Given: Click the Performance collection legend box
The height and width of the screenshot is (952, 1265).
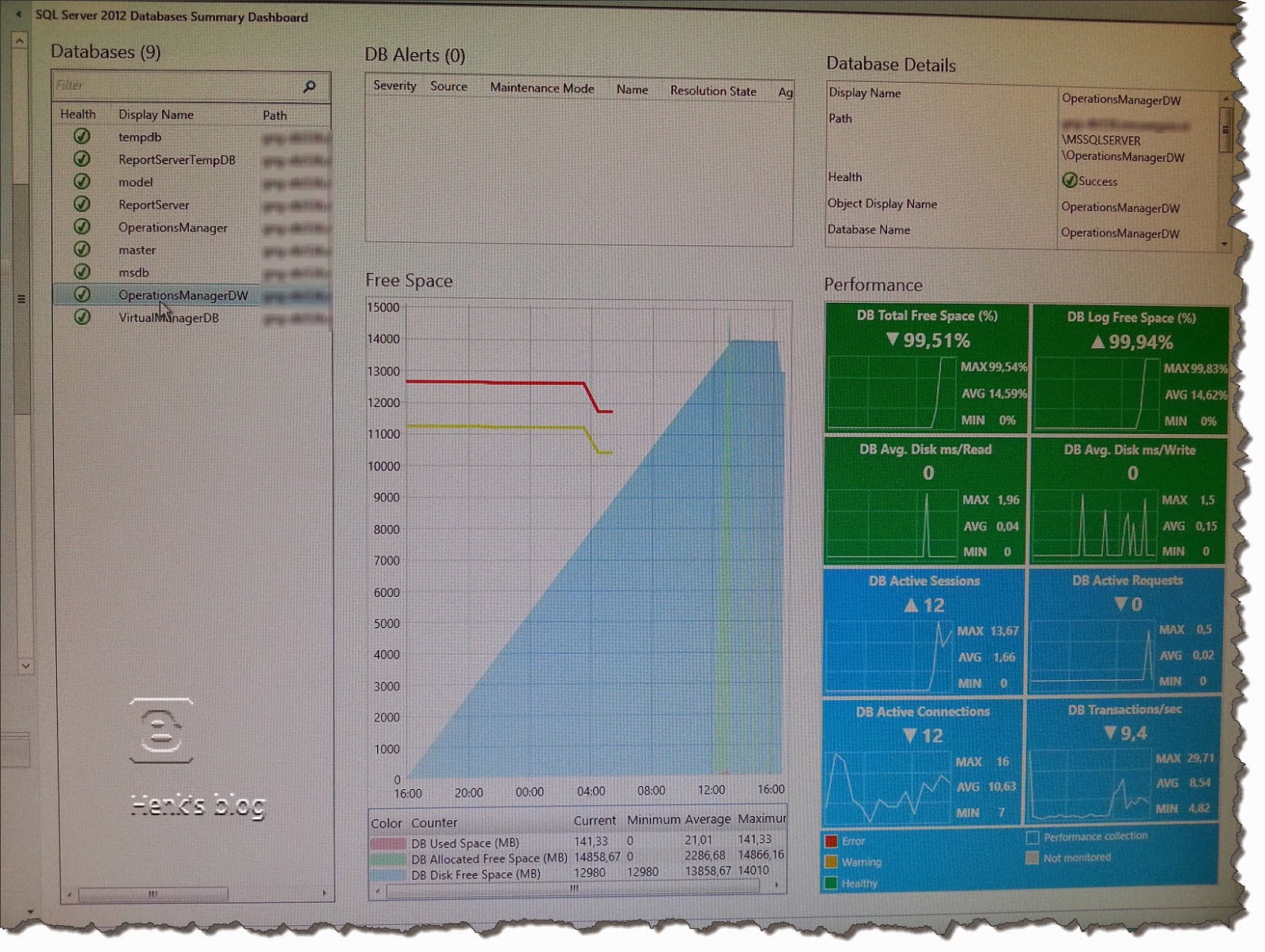Looking at the screenshot, I should [1033, 837].
